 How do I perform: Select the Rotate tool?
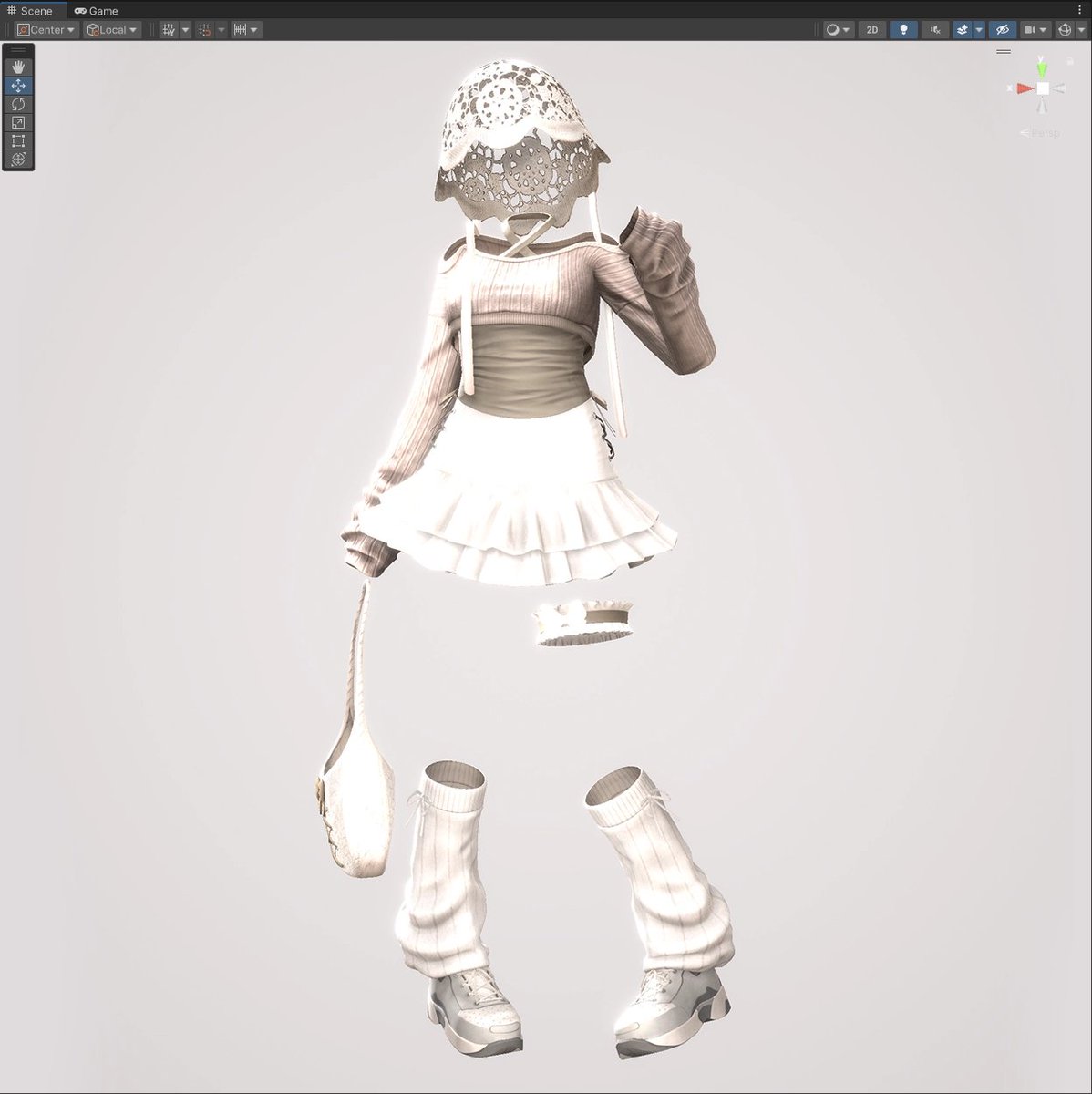[x=18, y=104]
